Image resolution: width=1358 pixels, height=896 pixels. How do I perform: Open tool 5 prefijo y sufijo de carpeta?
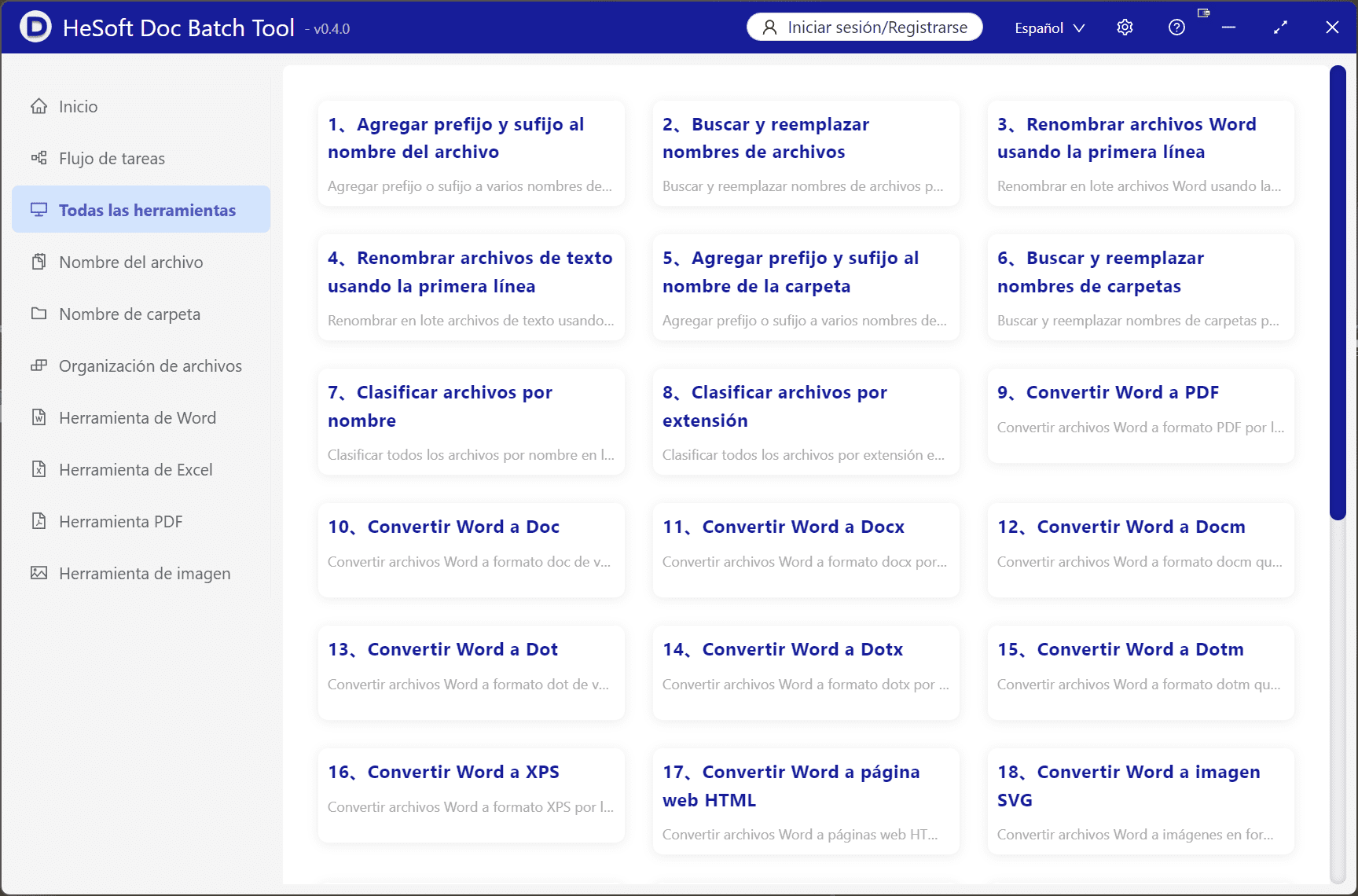pyautogui.click(x=806, y=288)
